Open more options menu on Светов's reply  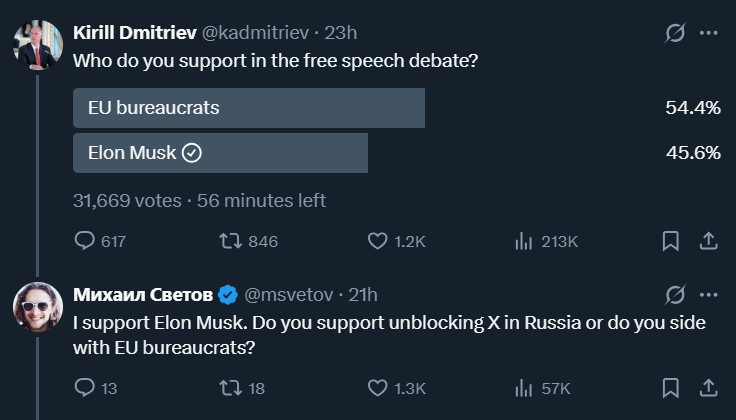pos(709,295)
